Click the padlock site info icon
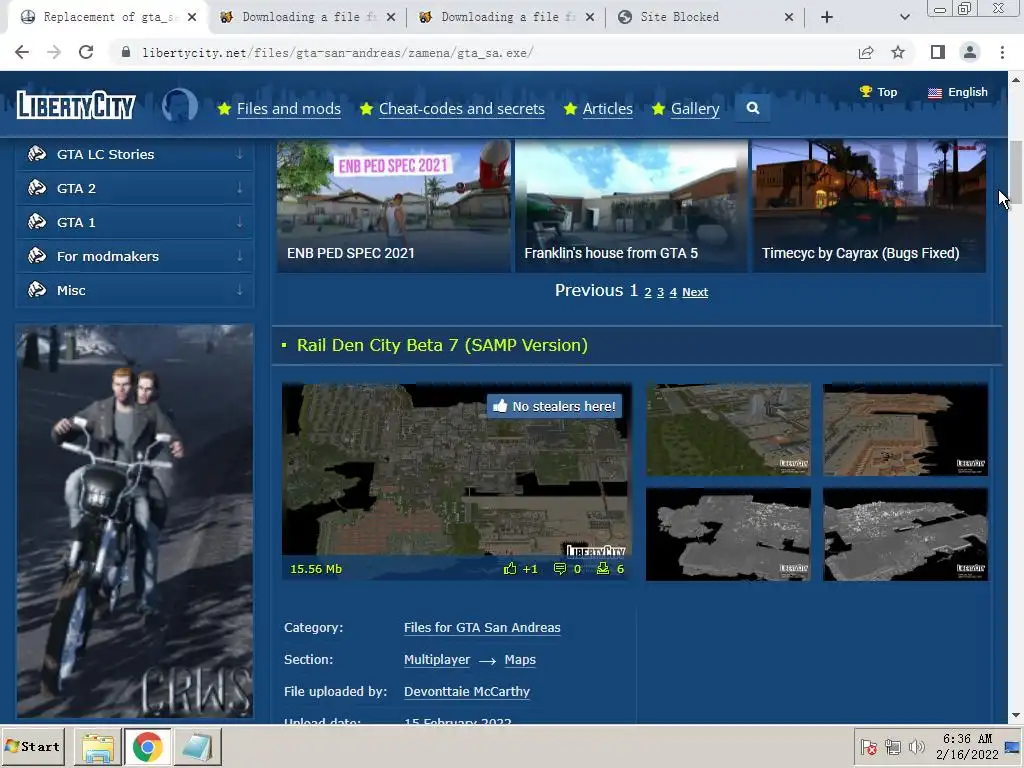The height and width of the screenshot is (768, 1024). pos(126,52)
